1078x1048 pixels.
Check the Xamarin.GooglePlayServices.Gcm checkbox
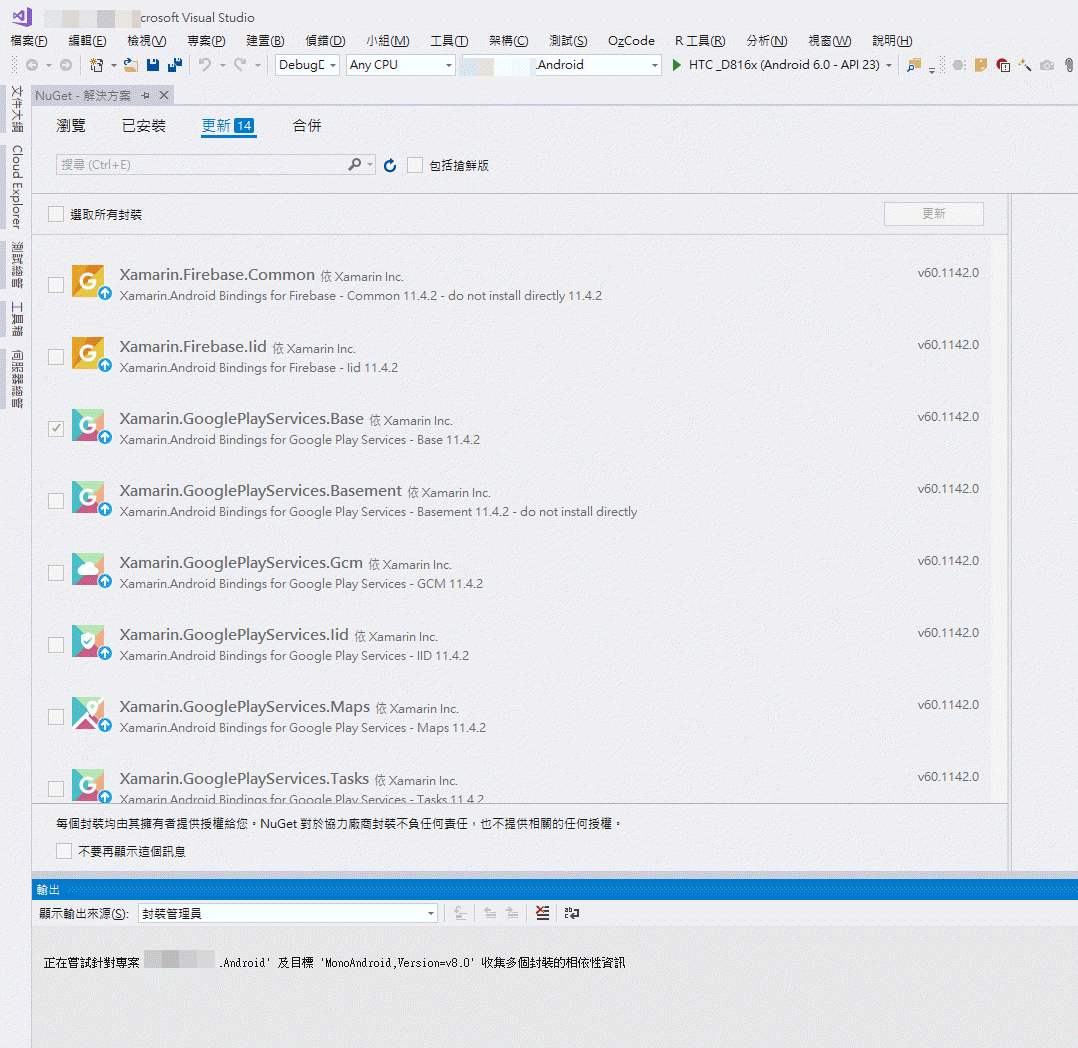point(56,573)
